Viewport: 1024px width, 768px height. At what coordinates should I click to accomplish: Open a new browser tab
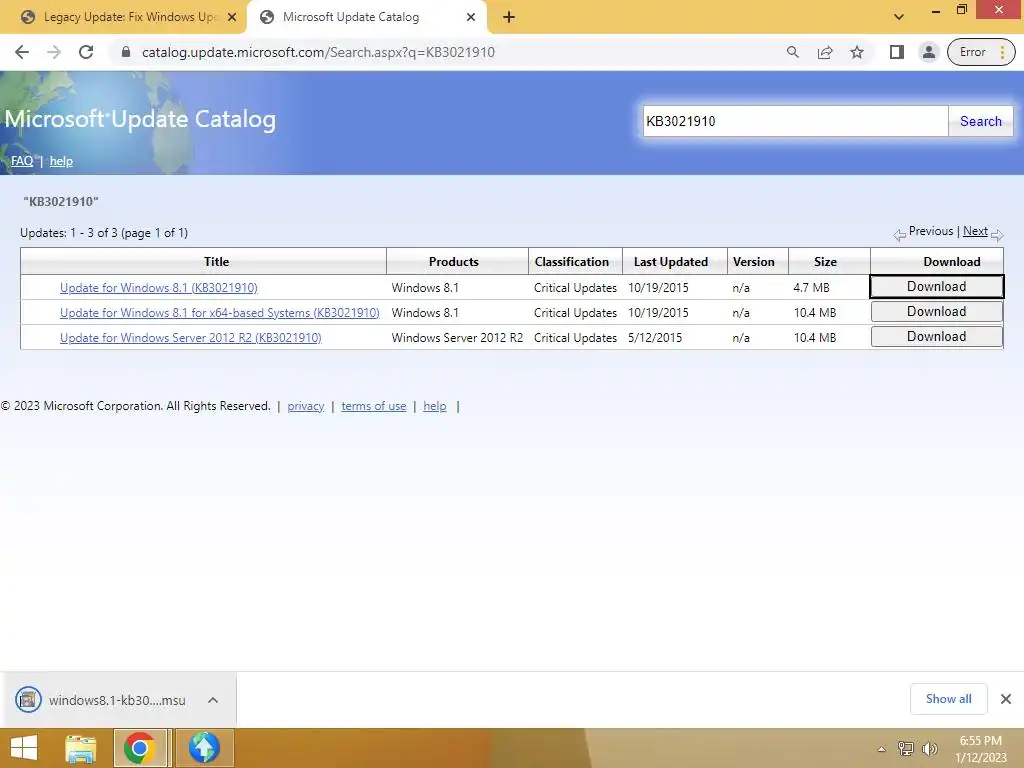point(509,17)
